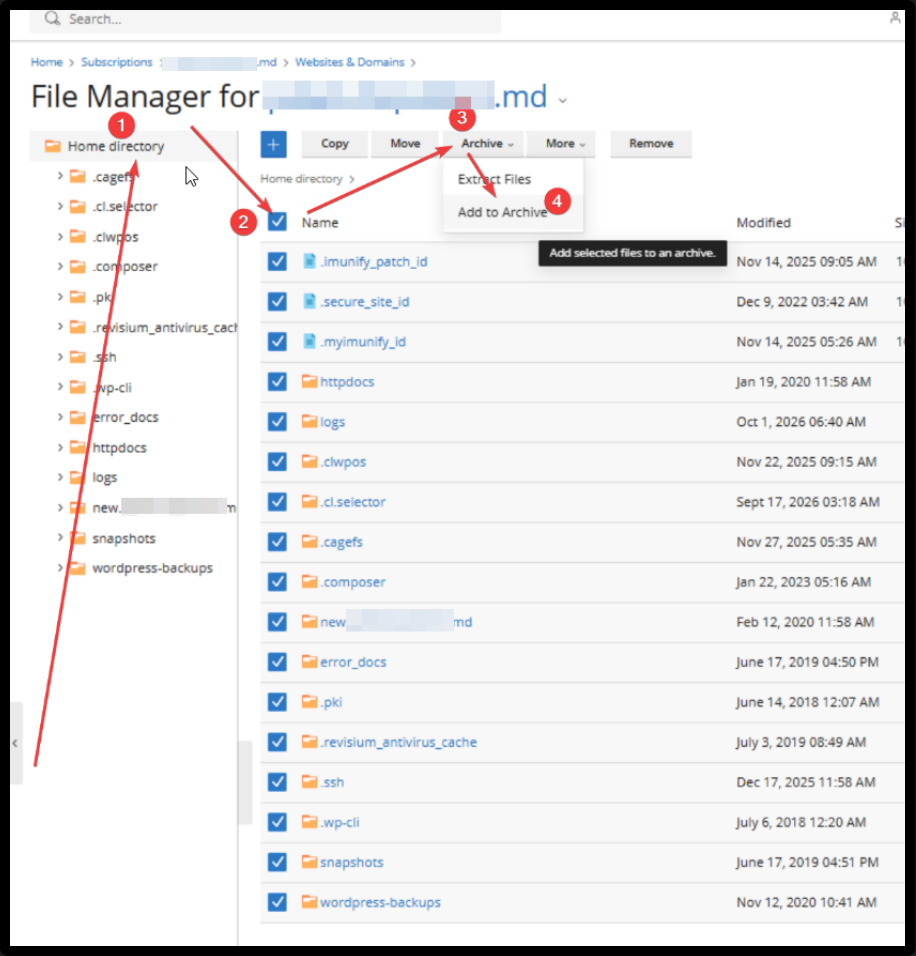Collapse the sidebar with left arrow handle

[15, 743]
